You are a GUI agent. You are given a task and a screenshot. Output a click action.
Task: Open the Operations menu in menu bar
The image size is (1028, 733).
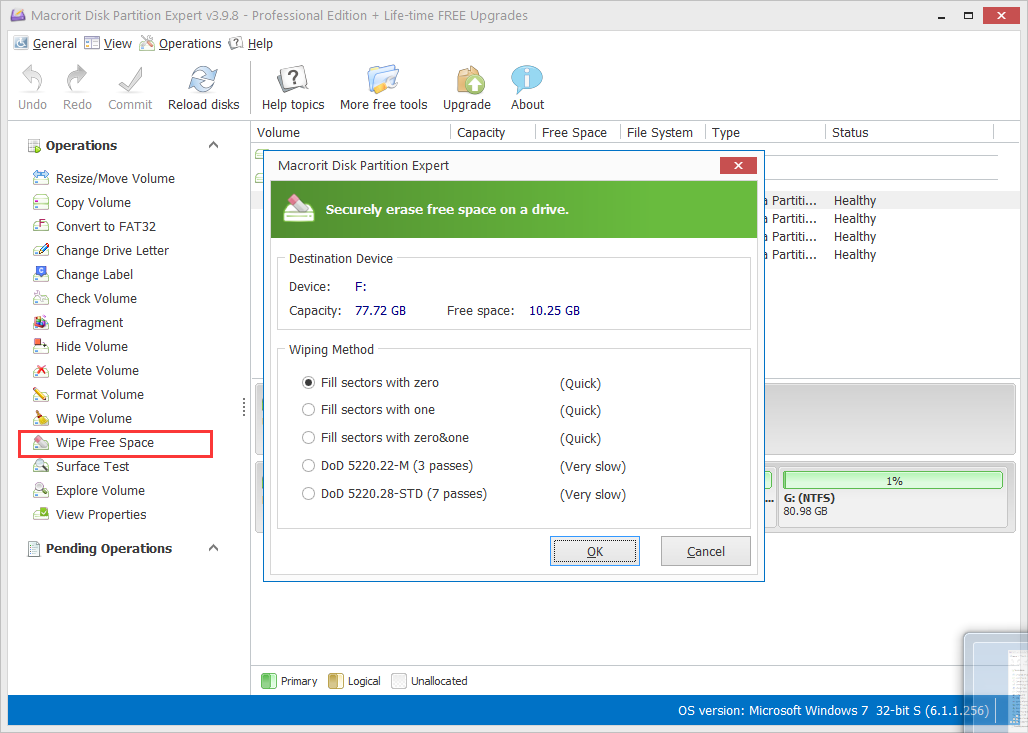[x=180, y=44]
